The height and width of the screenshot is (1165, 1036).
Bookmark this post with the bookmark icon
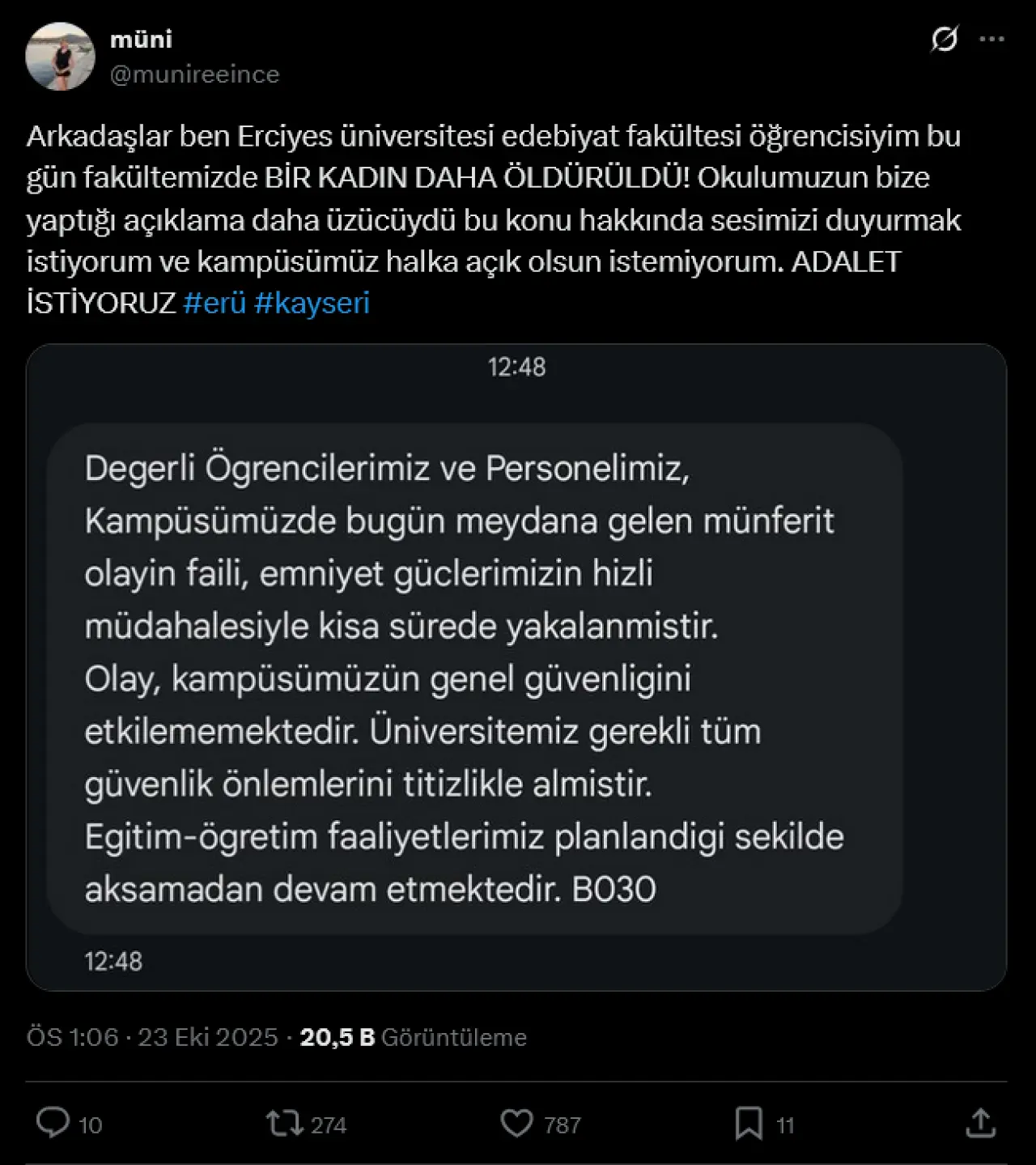749,1123
